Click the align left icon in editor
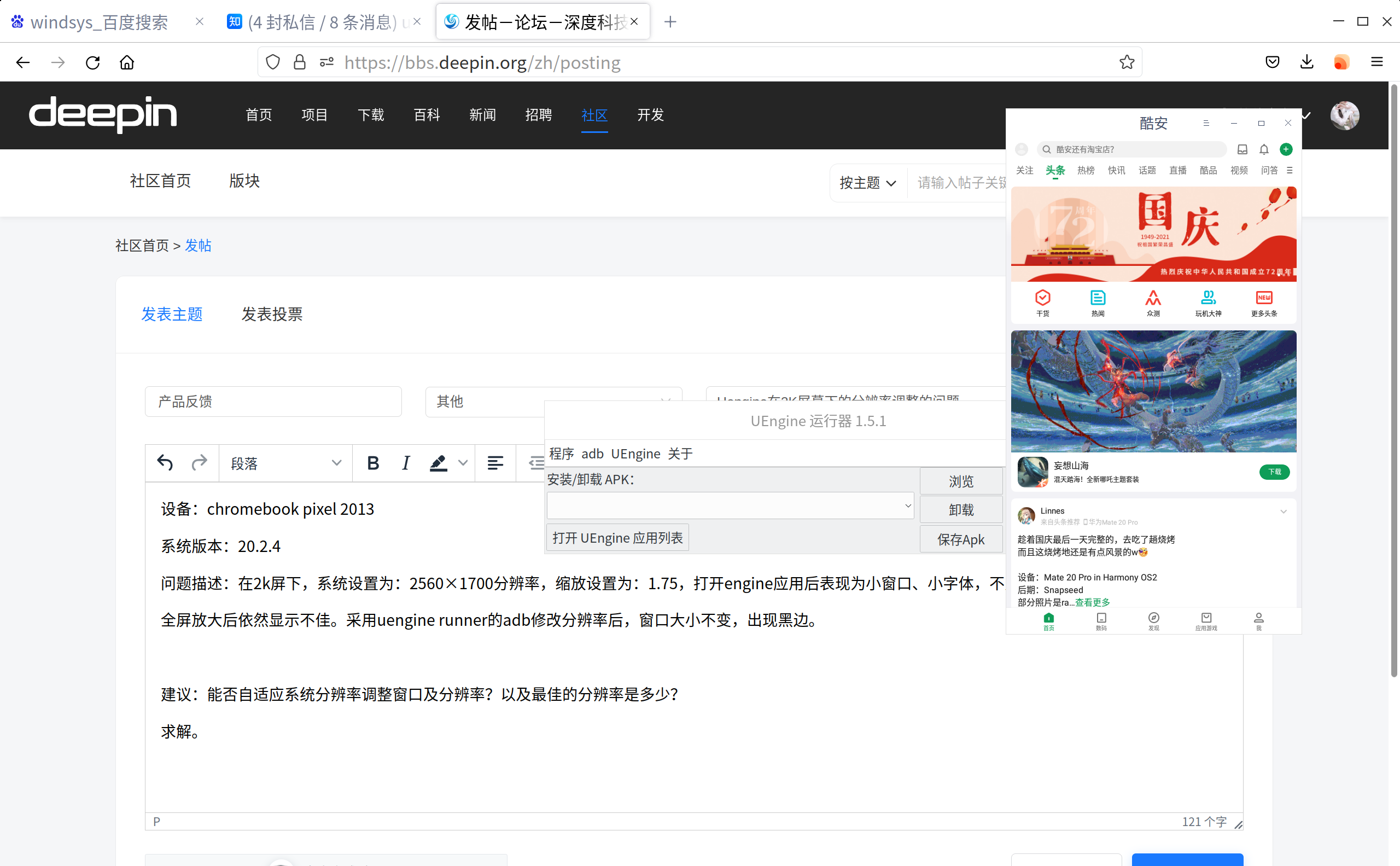 495,463
